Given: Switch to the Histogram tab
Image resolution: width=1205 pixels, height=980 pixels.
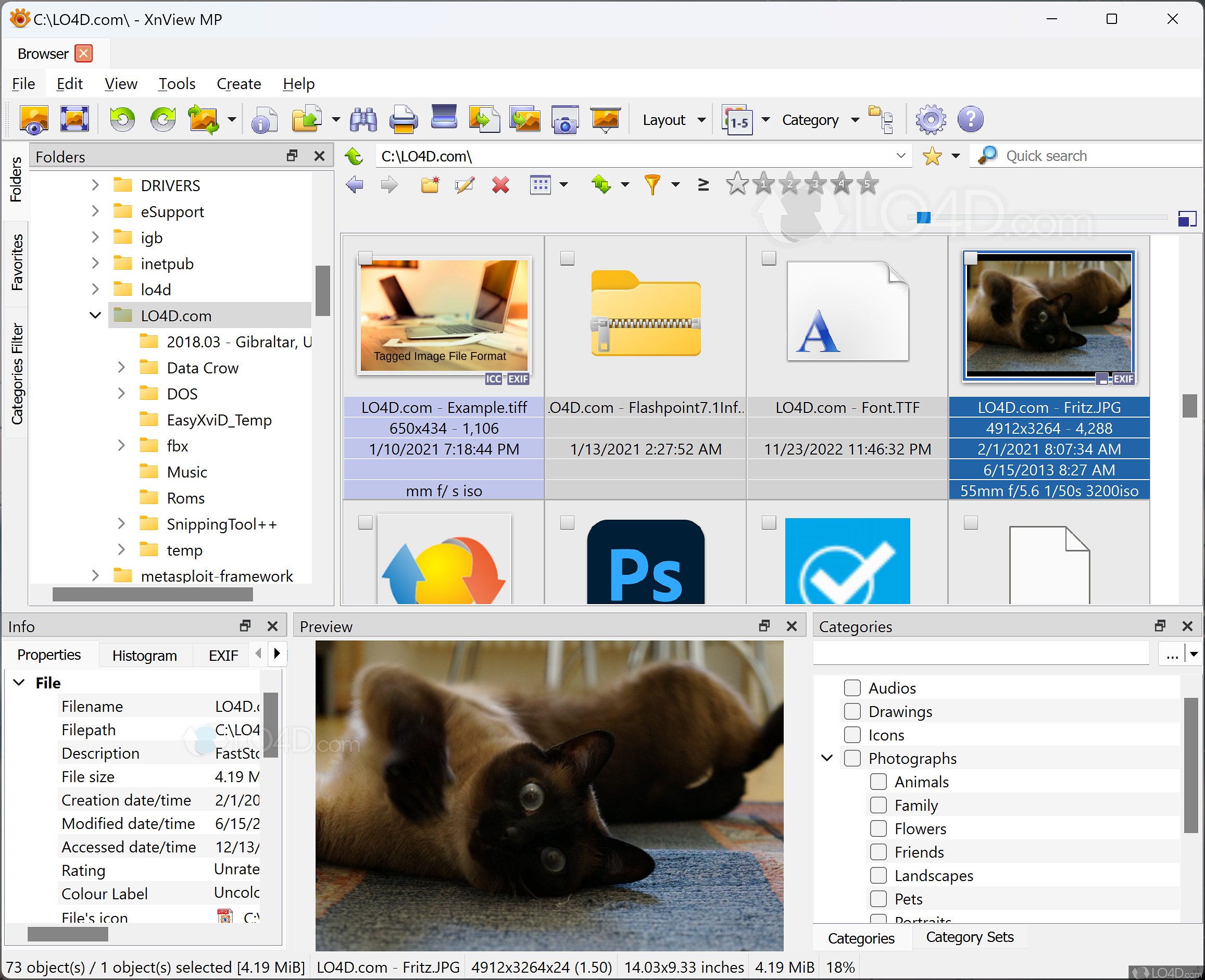Looking at the screenshot, I should pos(144,656).
